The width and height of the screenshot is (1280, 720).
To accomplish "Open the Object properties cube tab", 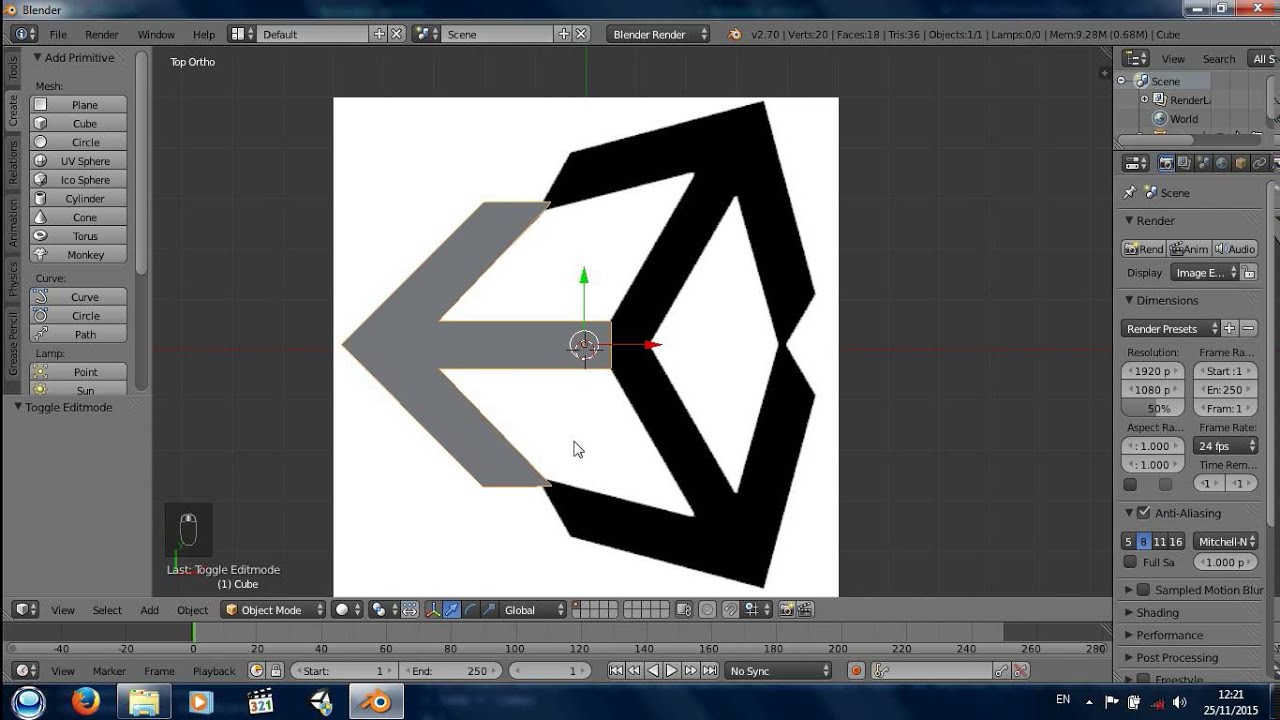I will 1241,163.
